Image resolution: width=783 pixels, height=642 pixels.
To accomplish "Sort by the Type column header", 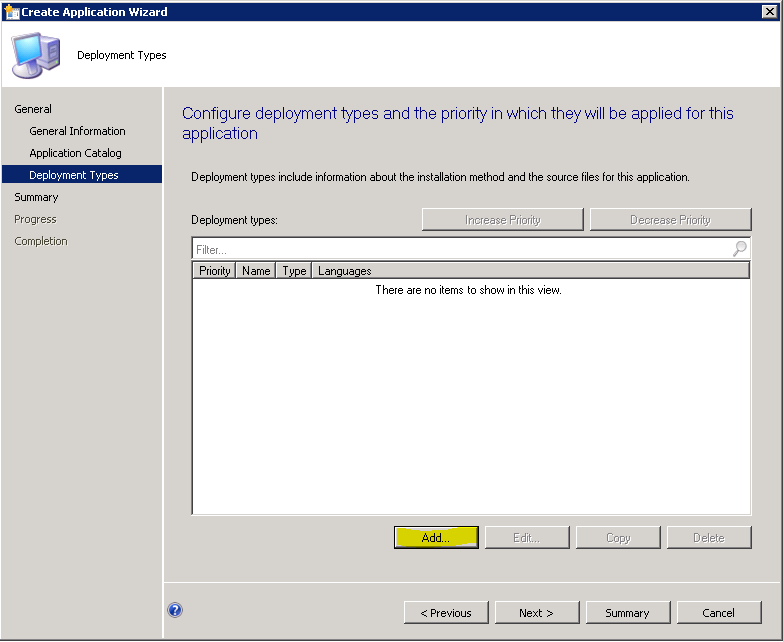I will (x=294, y=271).
